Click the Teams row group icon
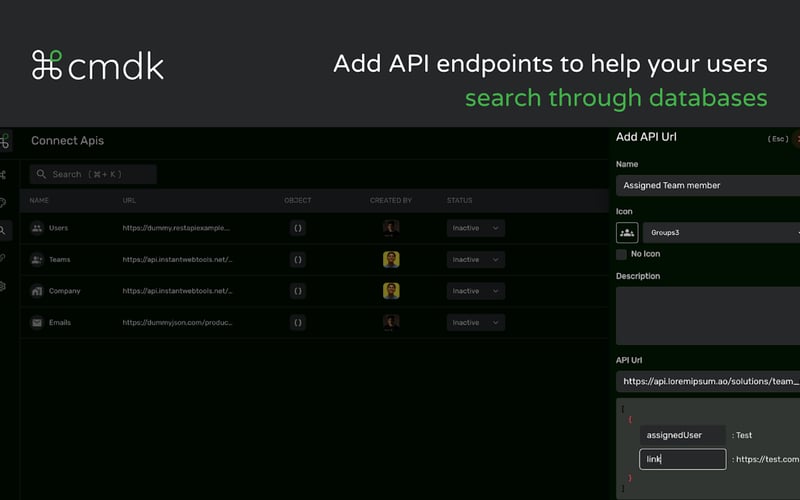Image resolution: width=800 pixels, height=500 pixels. 37,260
